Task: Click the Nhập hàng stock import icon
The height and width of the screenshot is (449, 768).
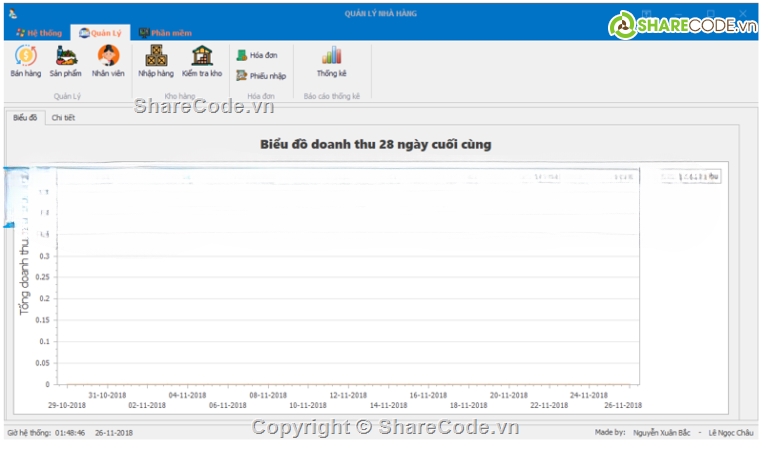Action: point(156,61)
